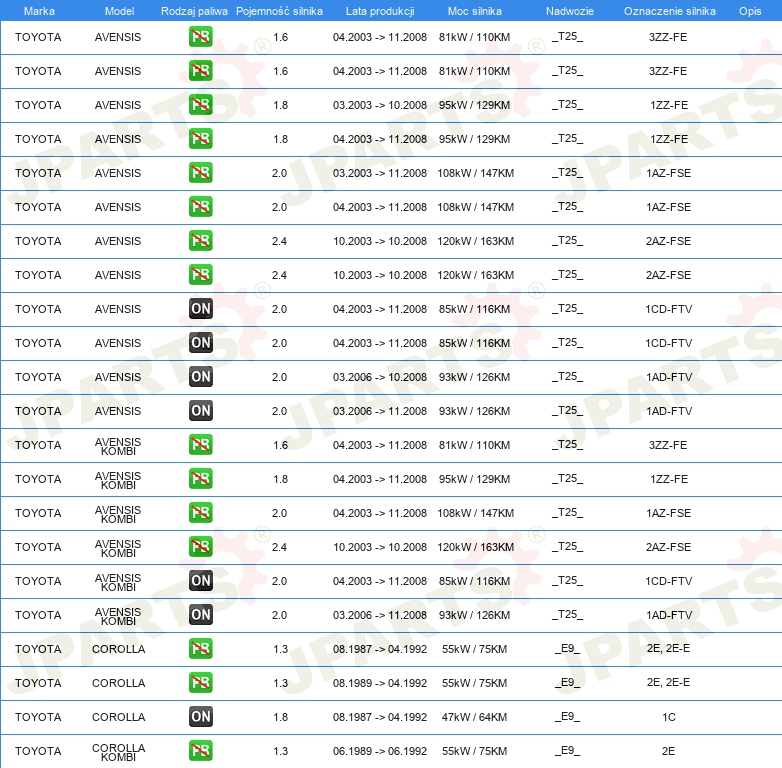Select 85kW / 116KM in Avensis Kombi row

[x=474, y=581]
